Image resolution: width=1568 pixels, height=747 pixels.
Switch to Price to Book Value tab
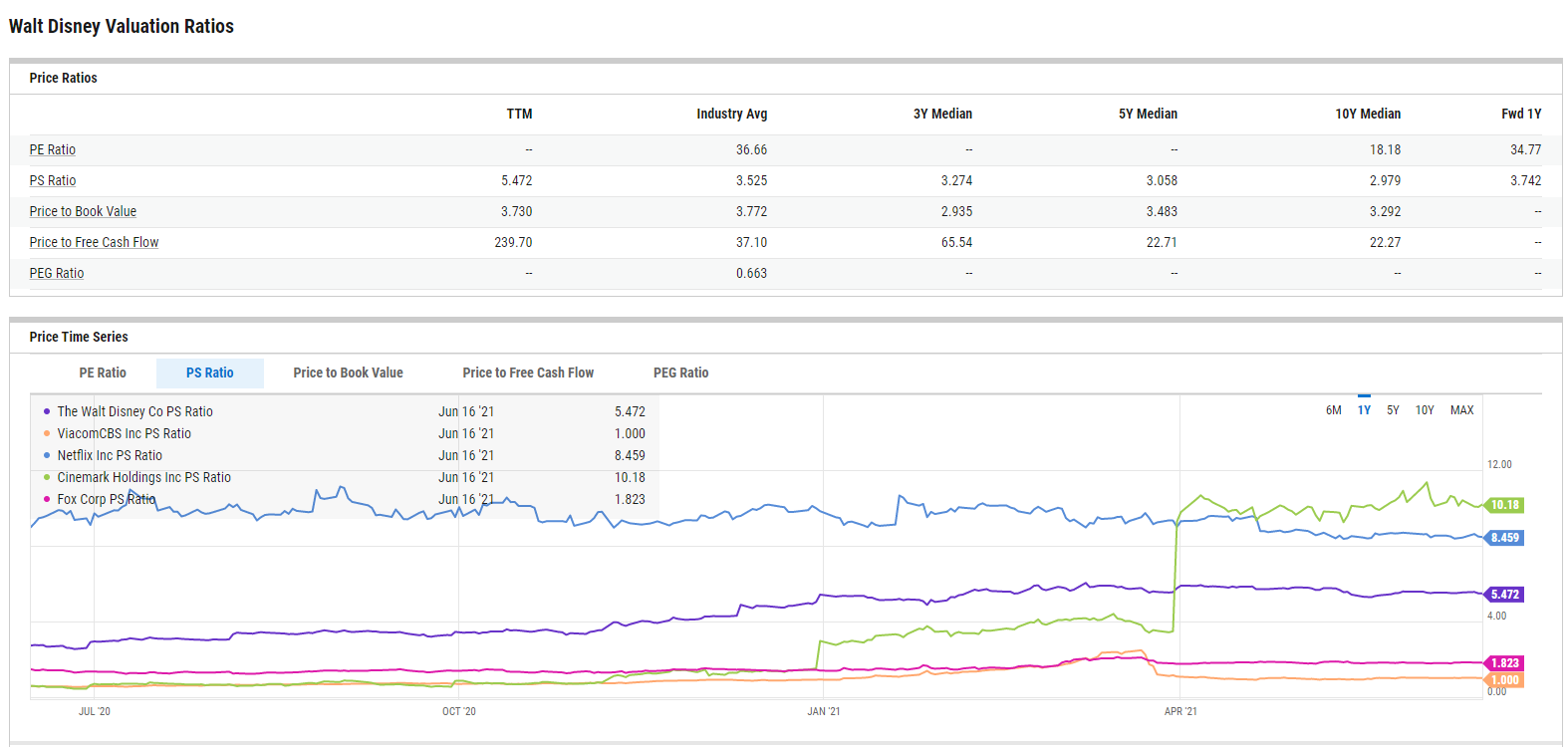click(349, 373)
